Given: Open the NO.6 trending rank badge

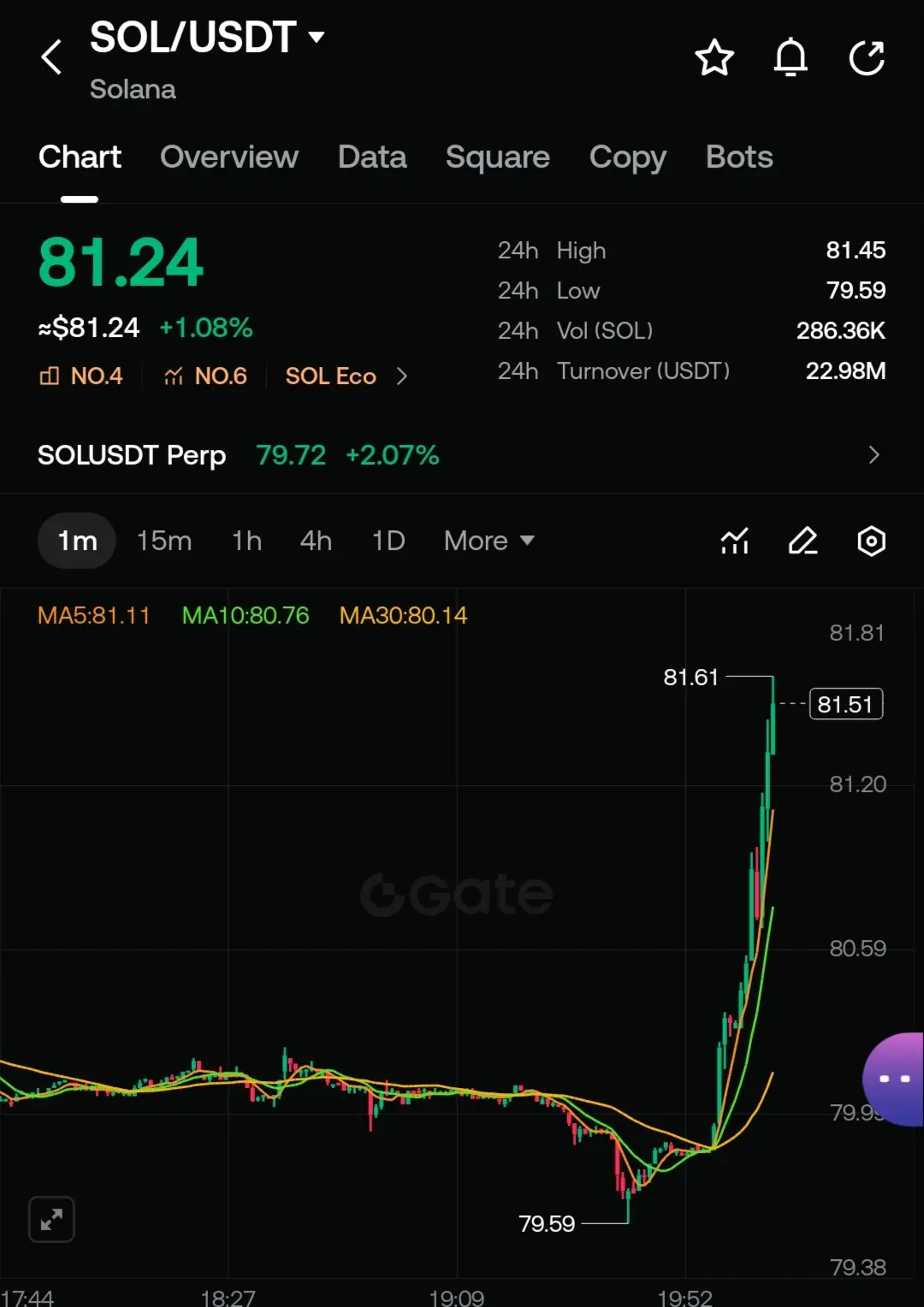Looking at the screenshot, I should click(205, 376).
